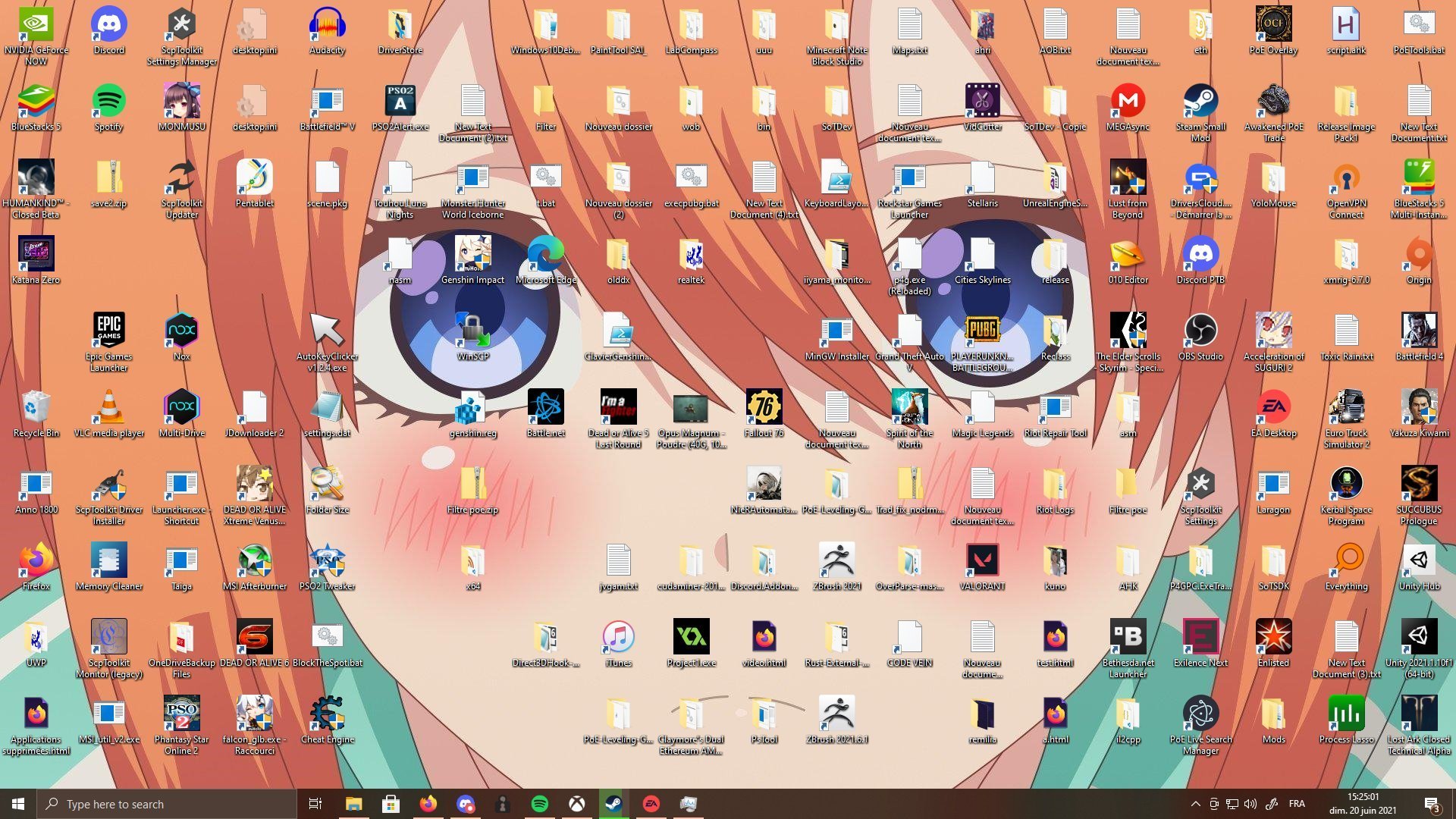The height and width of the screenshot is (819, 1456).
Task: Launch Spotify from the desktop icon
Action: [x=109, y=108]
